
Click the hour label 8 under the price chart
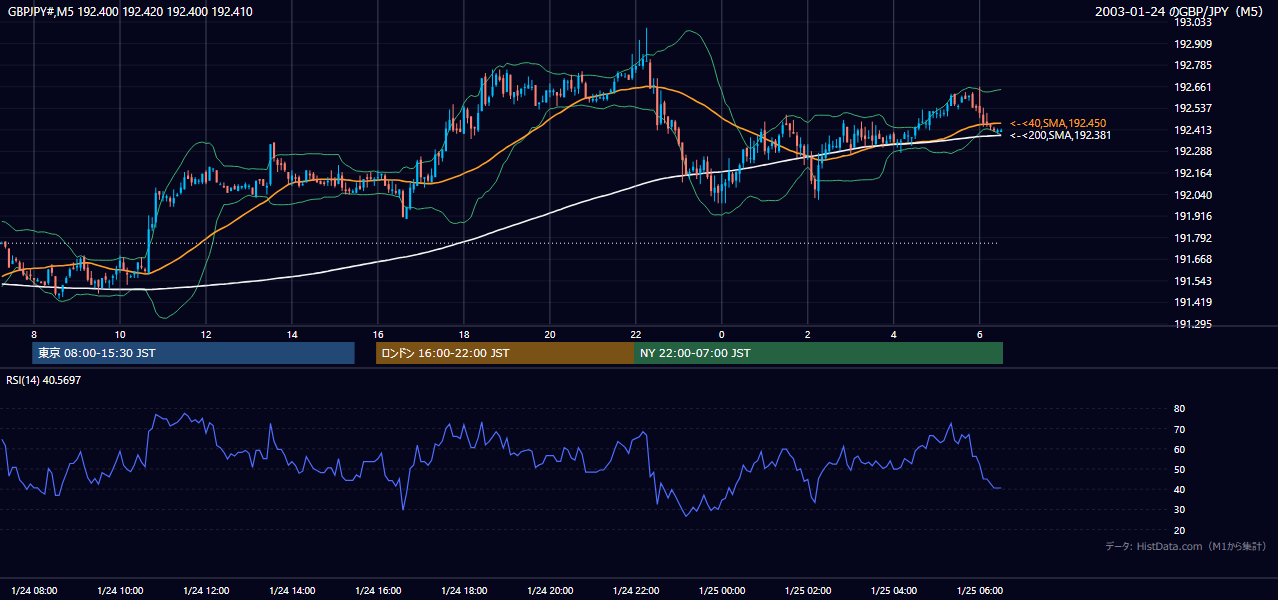pos(34,334)
